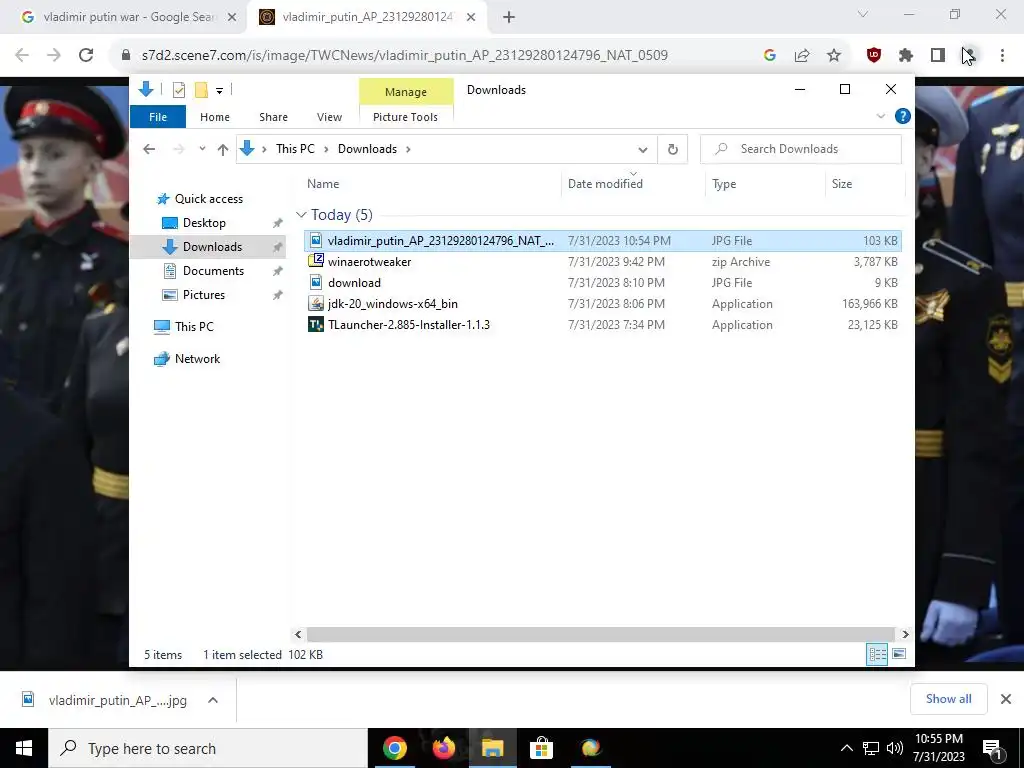The width and height of the screenshot is (1024, 768).
Task: Switch to the Share ribbon tab
Action: [x=273, y=117]
